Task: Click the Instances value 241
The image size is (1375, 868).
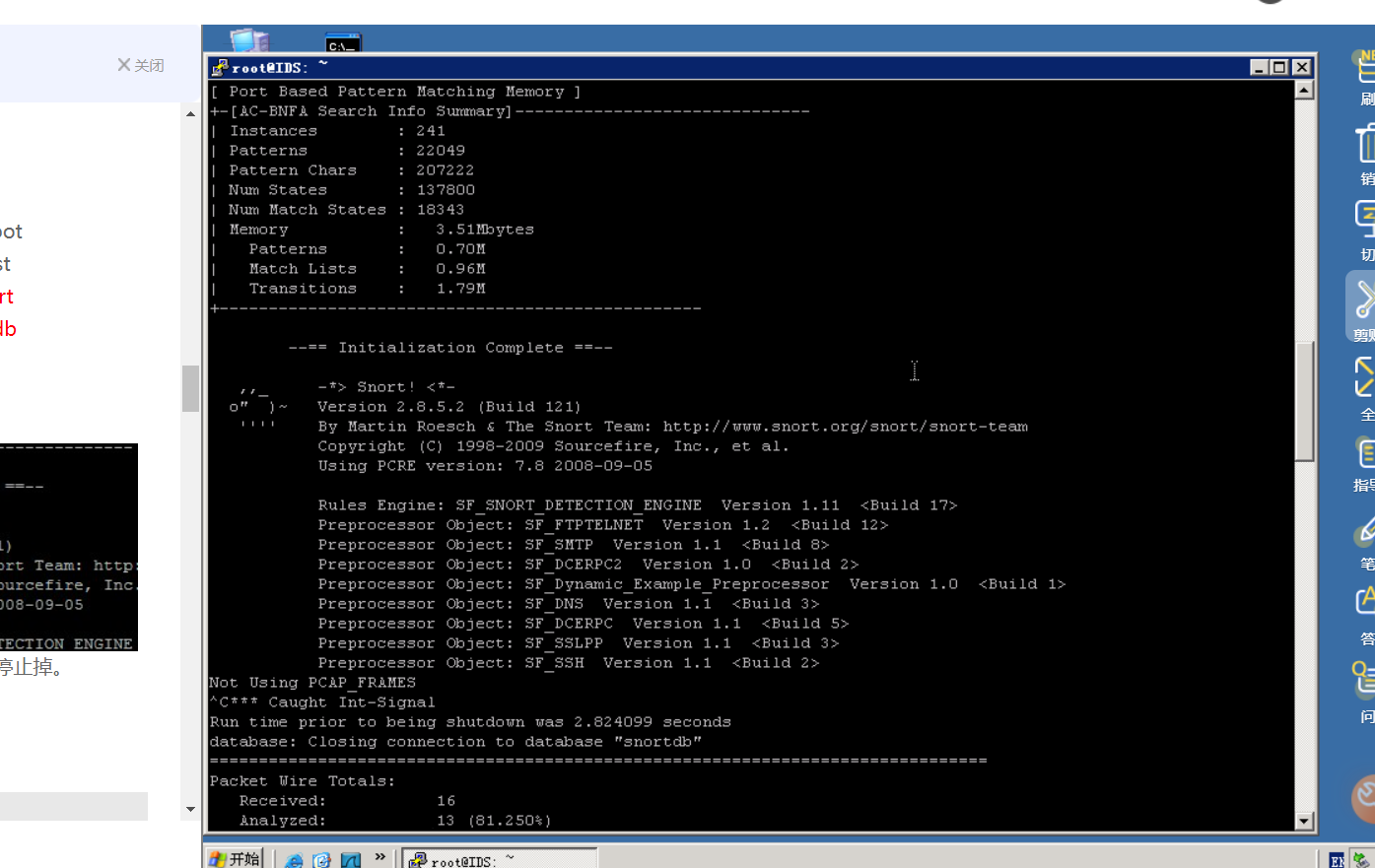Action: point(431,131)
